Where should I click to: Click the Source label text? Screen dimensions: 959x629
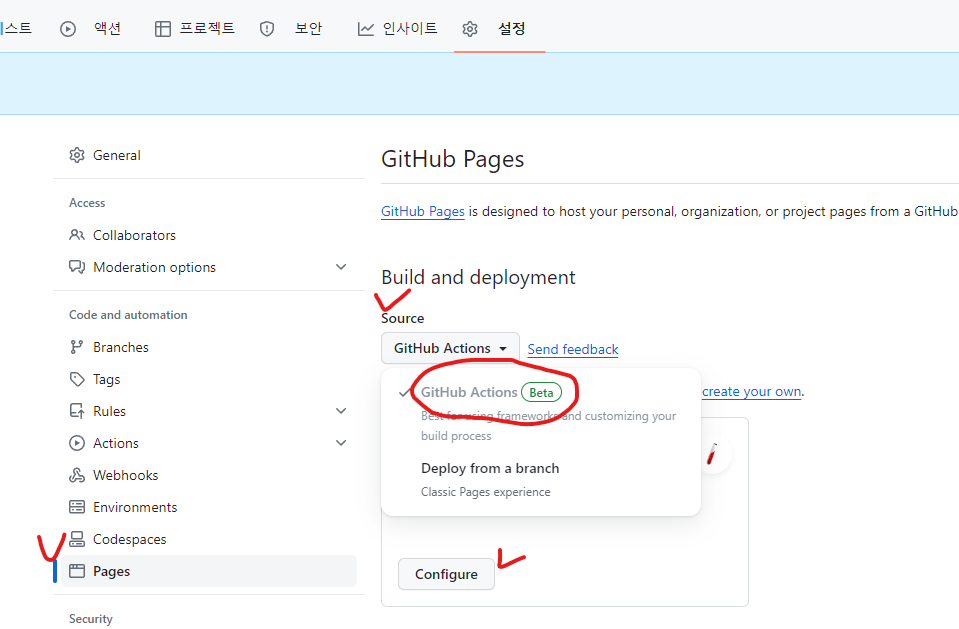tap(402, 318)
